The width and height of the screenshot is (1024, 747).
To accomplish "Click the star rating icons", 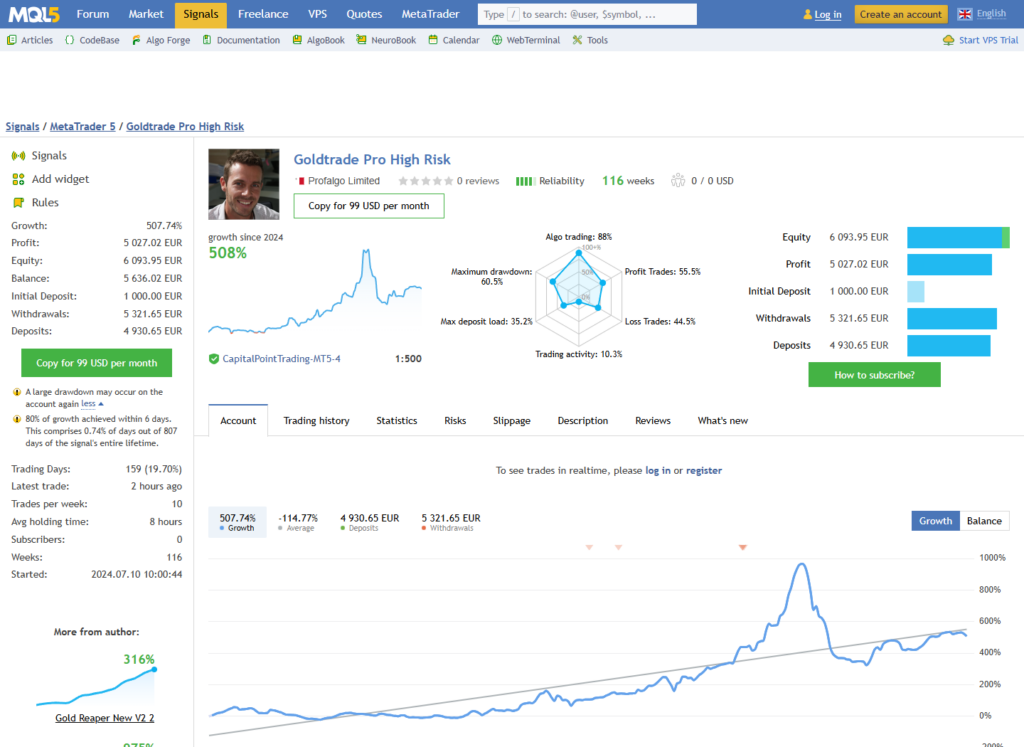I will point(425,181).
